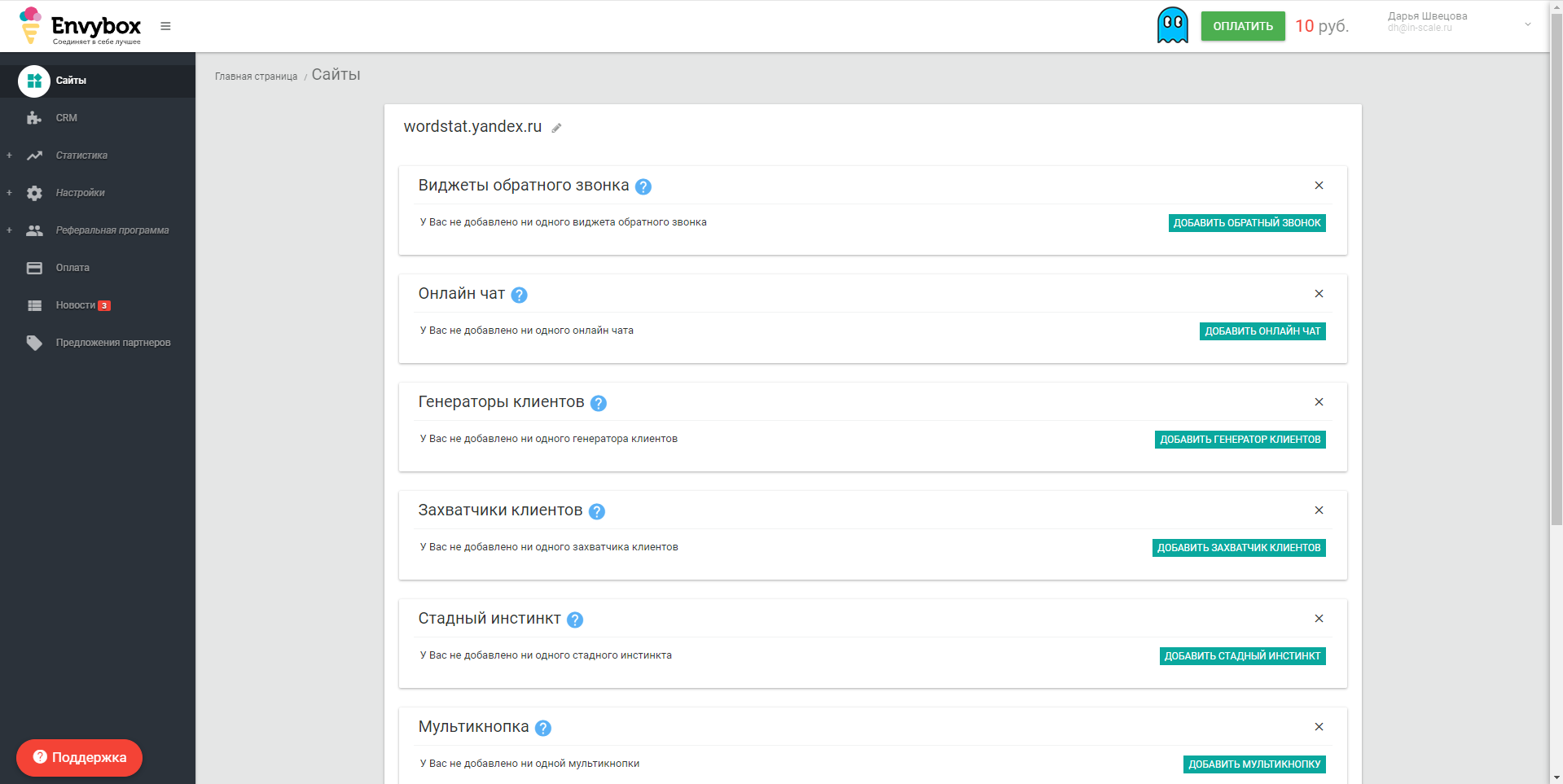Viewport: 1563px width, 784px height.
Task: Click the green ОПЛАТИТЬ button
Action: click(x=1243, y=26)
